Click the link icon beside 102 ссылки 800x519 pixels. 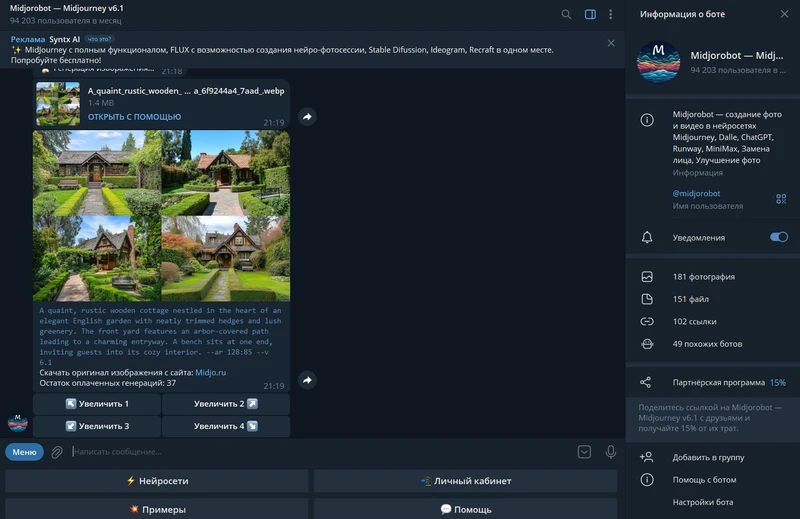click(647, 322)
